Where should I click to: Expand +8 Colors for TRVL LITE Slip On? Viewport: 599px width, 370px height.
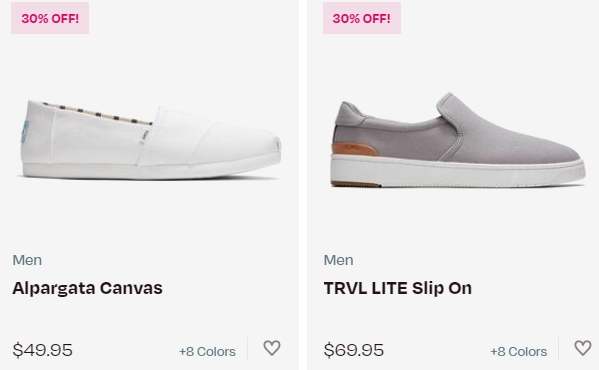pyautogui.click(x=518, y=351)
